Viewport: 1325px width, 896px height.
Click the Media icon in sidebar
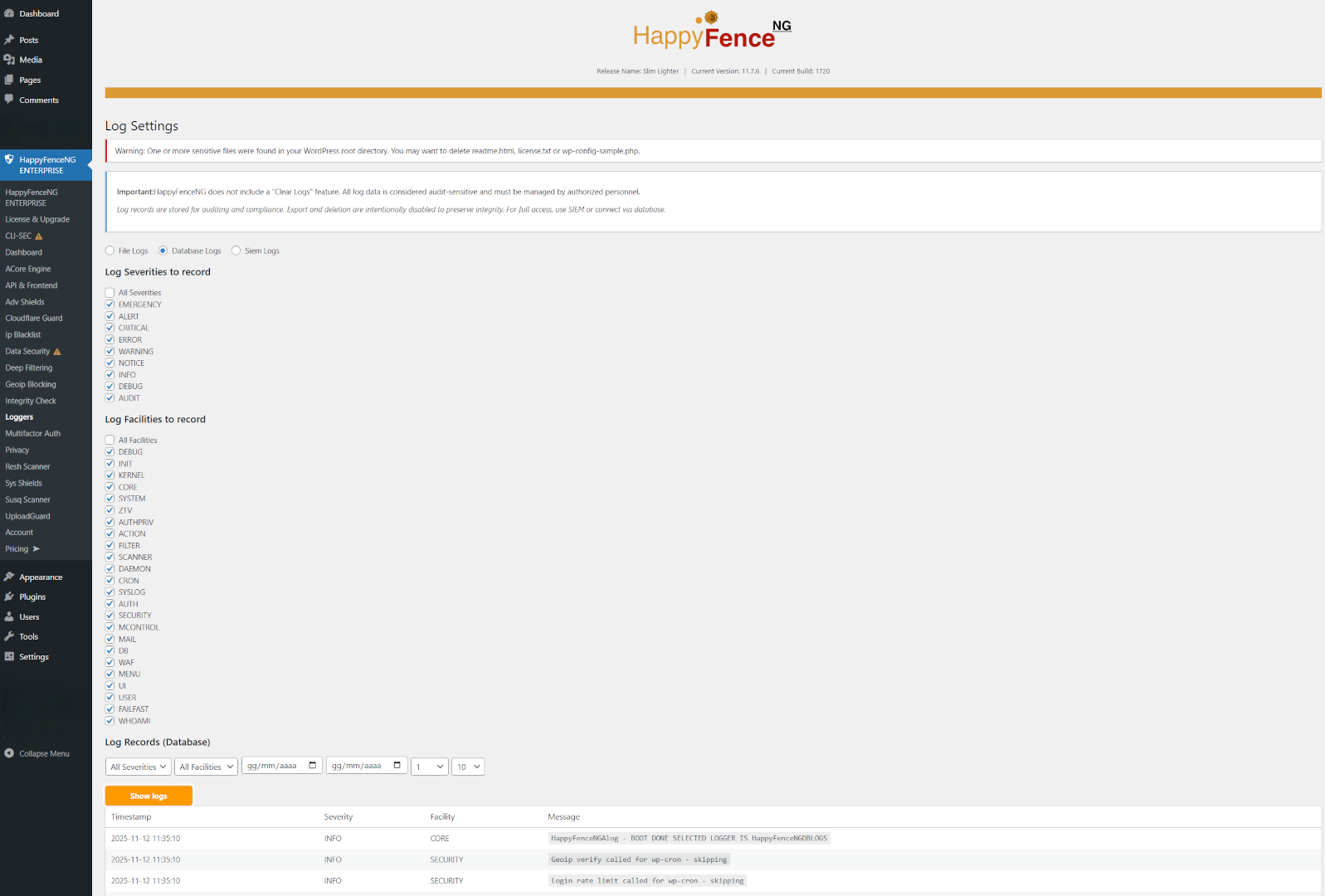9,60
